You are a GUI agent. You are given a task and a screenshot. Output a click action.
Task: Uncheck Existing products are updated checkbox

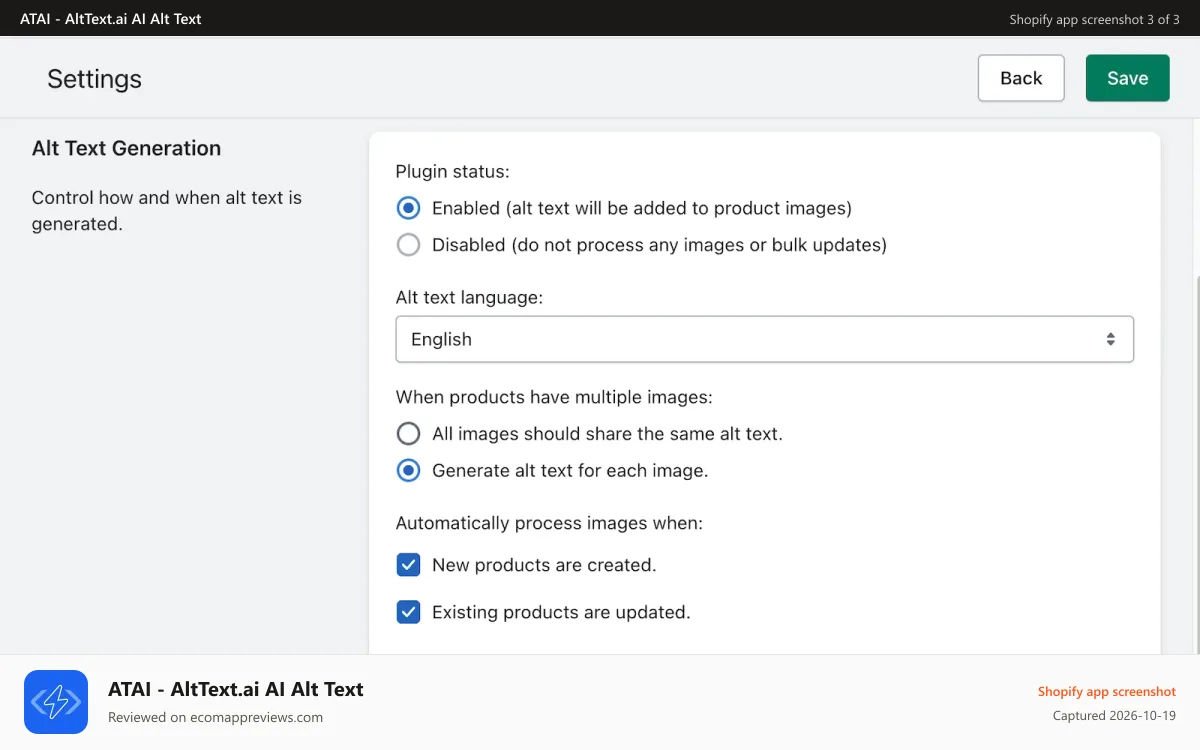(x=408, y=612)
